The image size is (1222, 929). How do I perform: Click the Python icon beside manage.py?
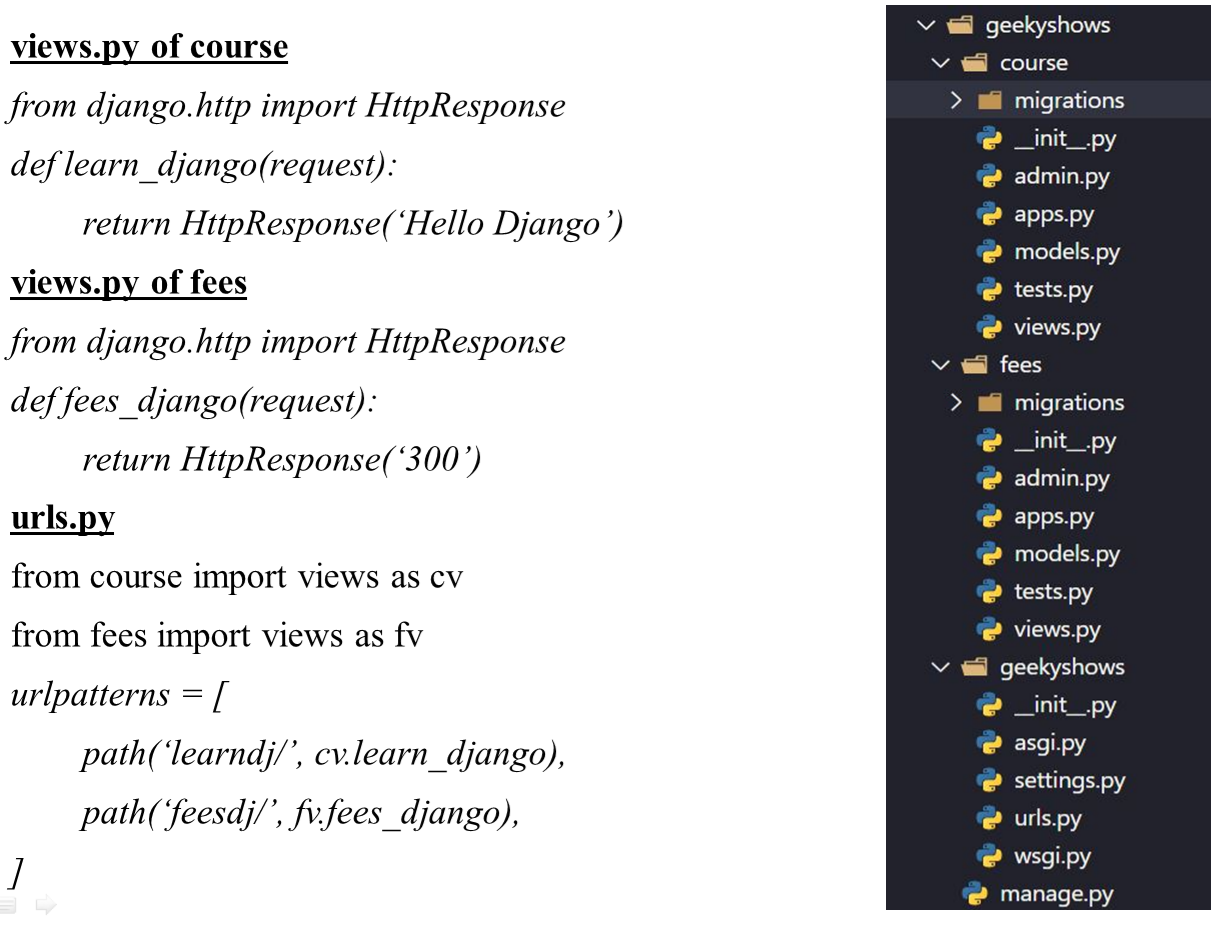click(973, 894)
